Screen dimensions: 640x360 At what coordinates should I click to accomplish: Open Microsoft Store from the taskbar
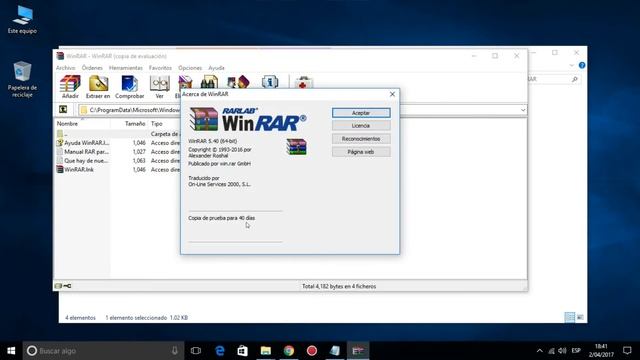click(242, 351)
